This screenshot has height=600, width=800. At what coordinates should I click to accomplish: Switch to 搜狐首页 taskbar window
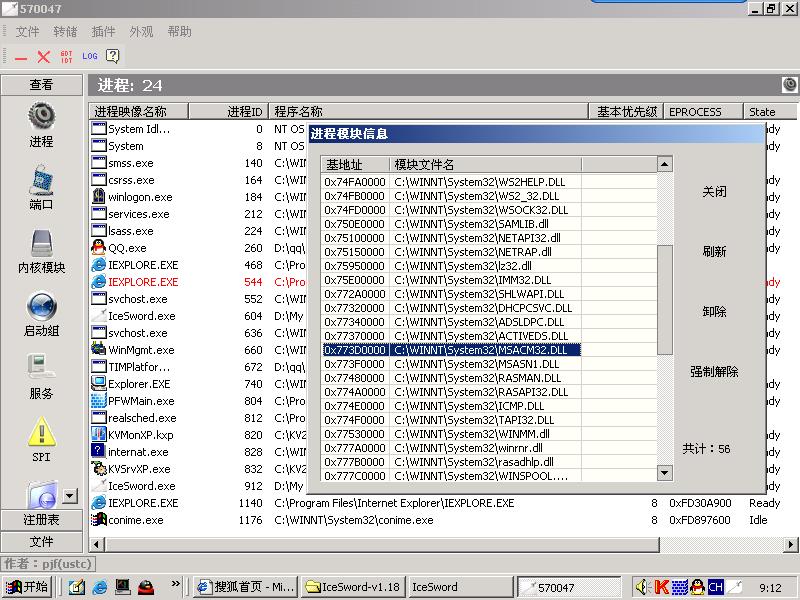tap(246, 587)
